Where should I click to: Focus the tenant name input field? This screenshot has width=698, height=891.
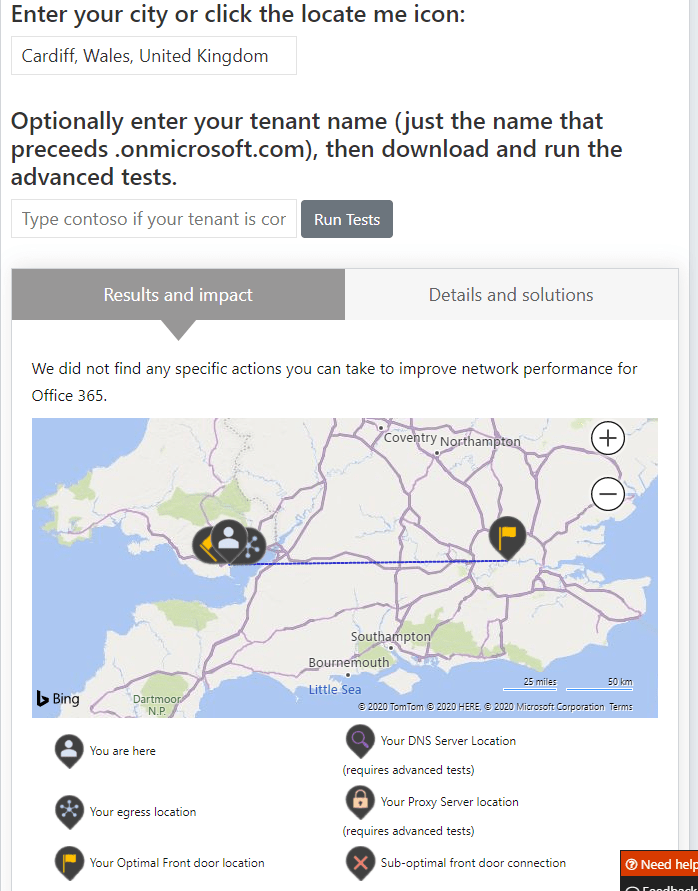(154, 219)
